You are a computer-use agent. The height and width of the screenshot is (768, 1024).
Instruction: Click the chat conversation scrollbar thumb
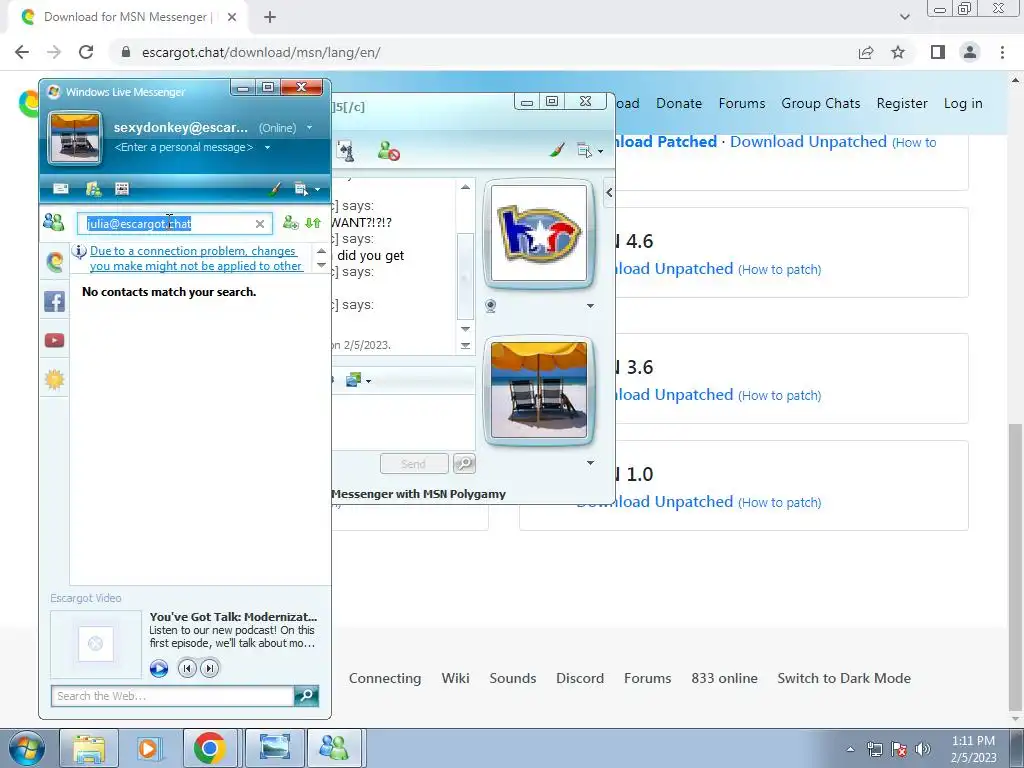[465, 276]
